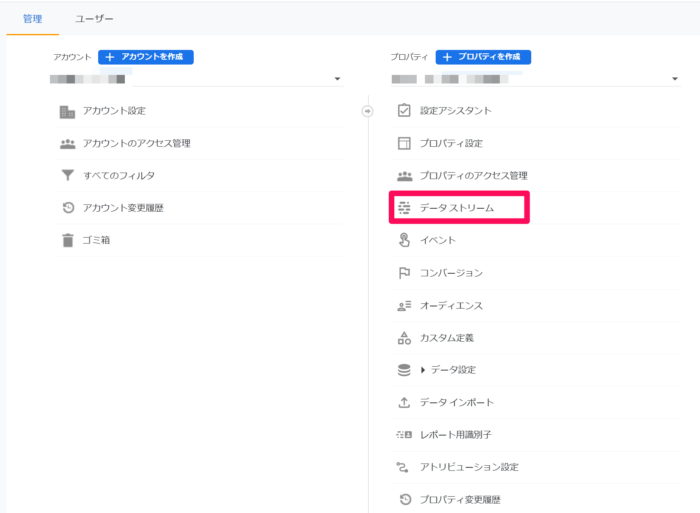Open データストリーム text link
The height and width of the screenshot is (513, 700).
457,208
